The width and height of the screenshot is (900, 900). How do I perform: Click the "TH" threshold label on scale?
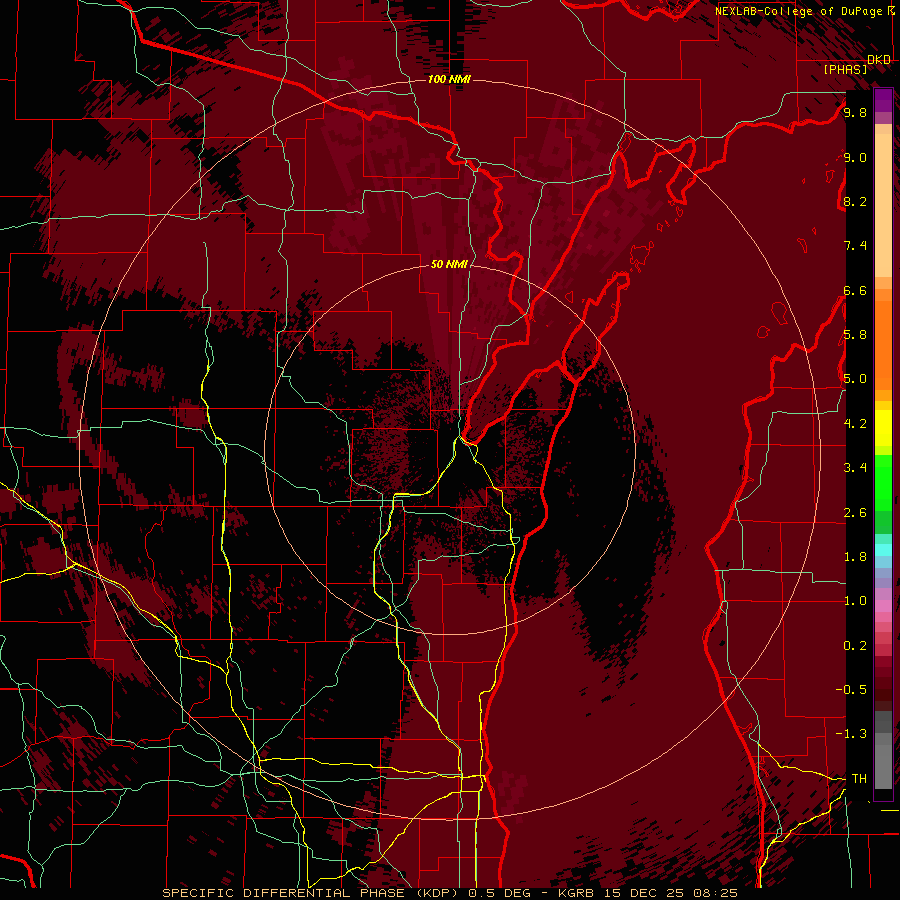859,779
